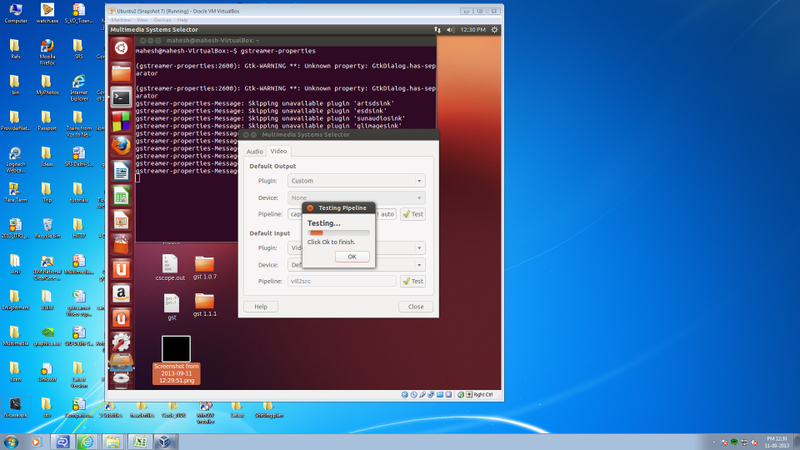Open LibreOffice Calc from the launcher
The height and width of the screenshot is (450, 800).
(121, 195)
